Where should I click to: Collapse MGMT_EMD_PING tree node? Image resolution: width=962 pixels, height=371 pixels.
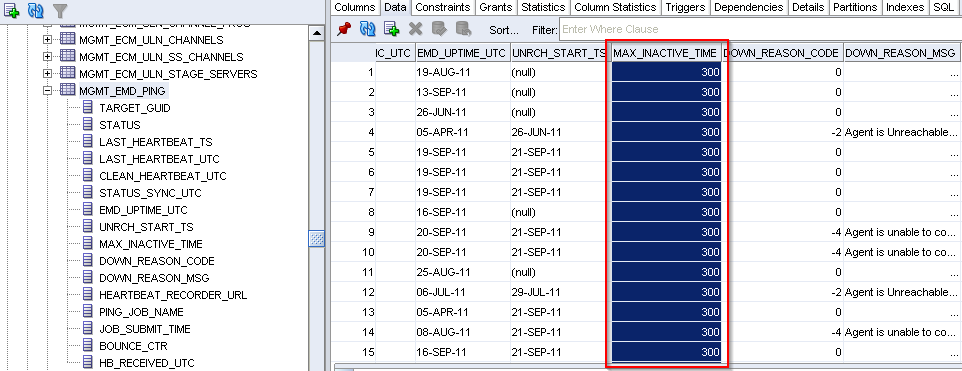pyautogui.click(x=47, y=91)
